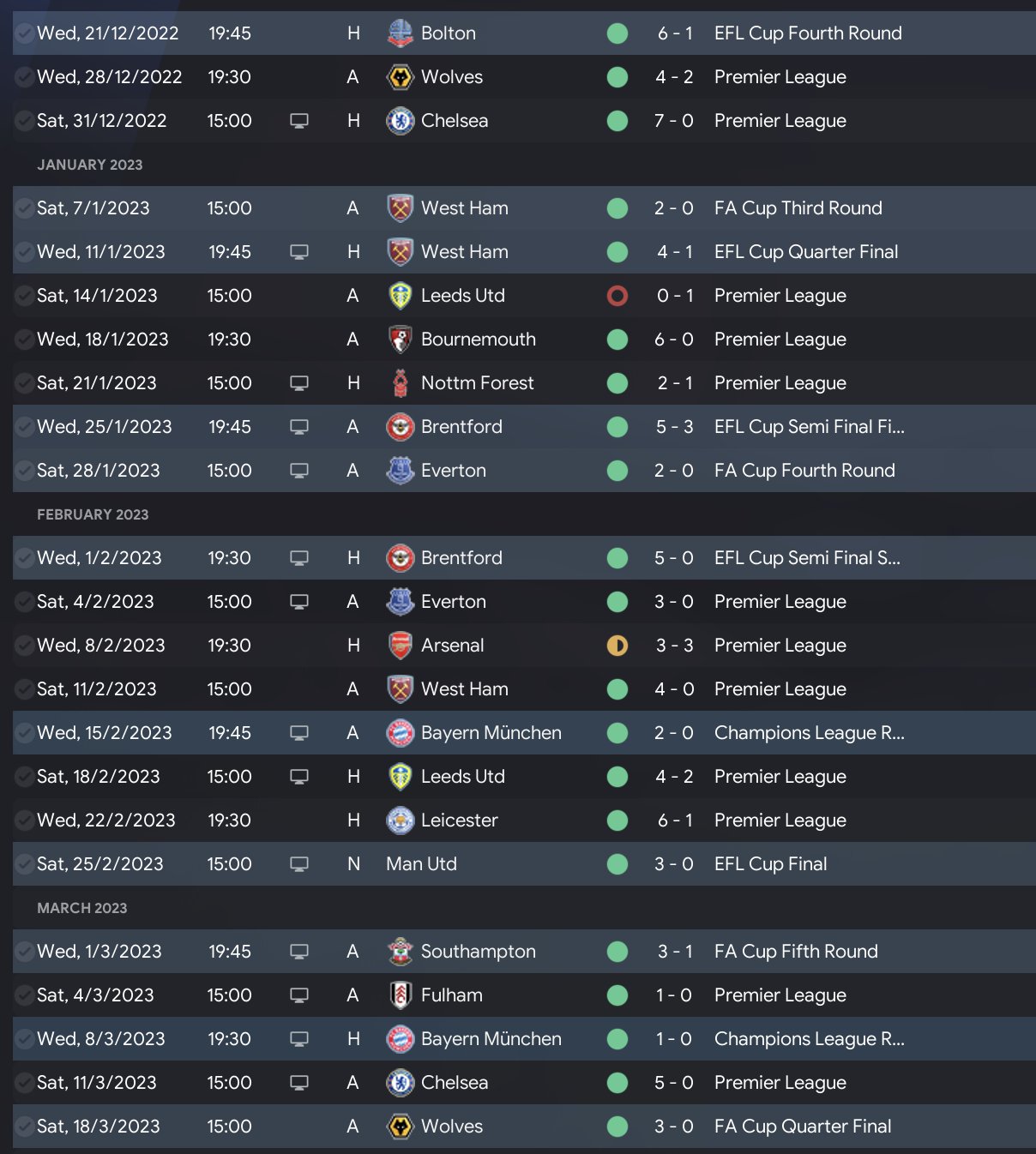Click TV icon on EFL Cup Final row
1036x1154 pixels.
(x=299, y=864)
